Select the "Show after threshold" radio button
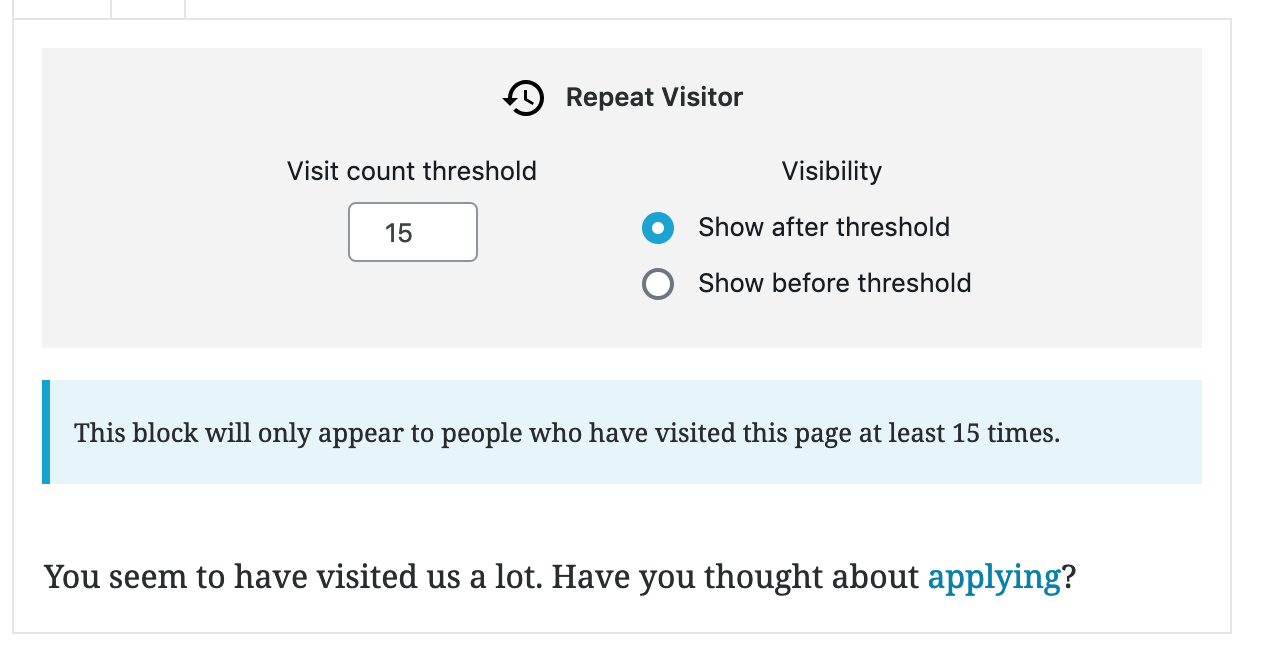The width and height of the screenshot is (1268, 658). [657, 228]
